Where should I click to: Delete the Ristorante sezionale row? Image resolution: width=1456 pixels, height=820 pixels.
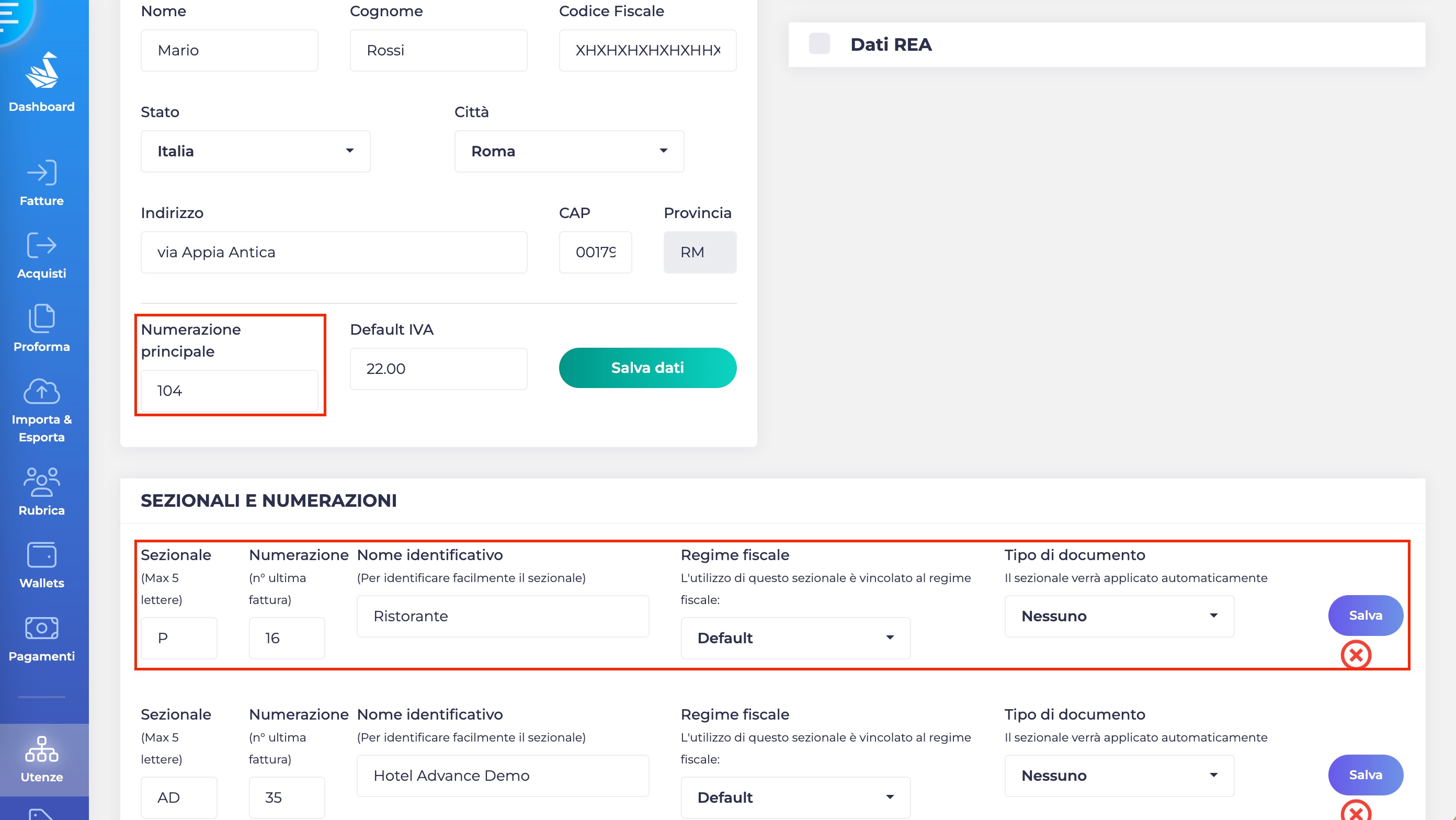click(1356, 655)
